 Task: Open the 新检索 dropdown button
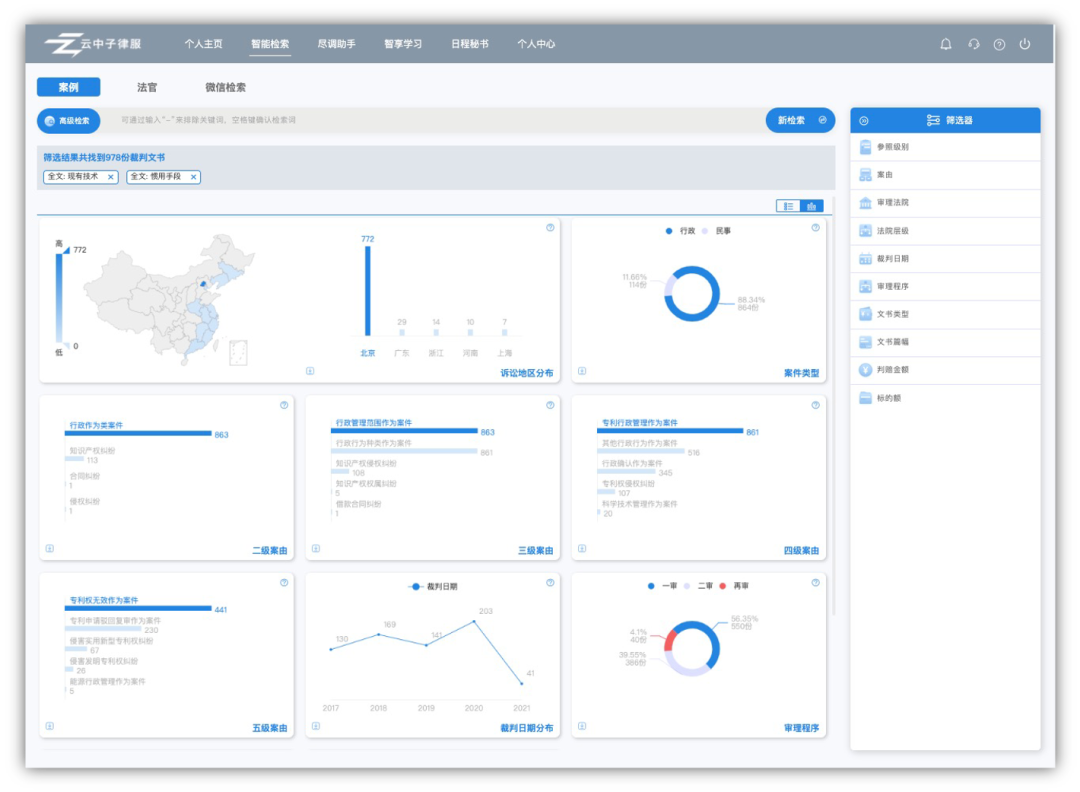click(x=800, y=121)
